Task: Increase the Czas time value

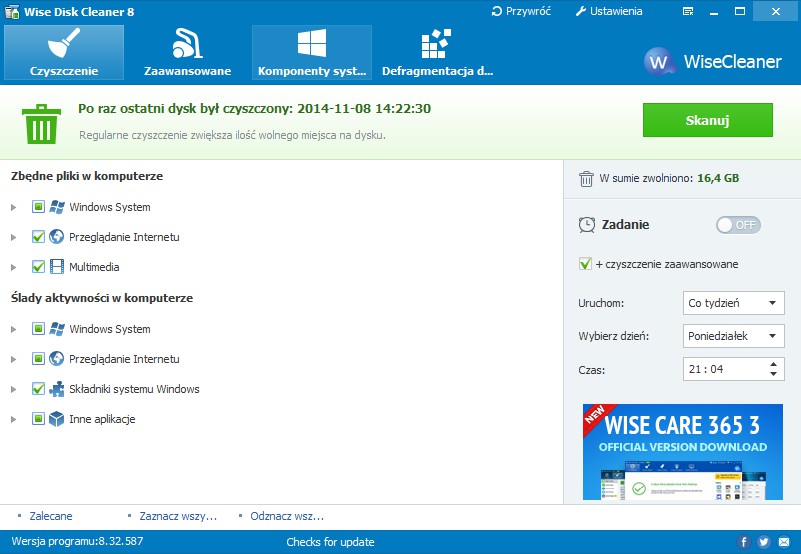Action: point(773,364)
